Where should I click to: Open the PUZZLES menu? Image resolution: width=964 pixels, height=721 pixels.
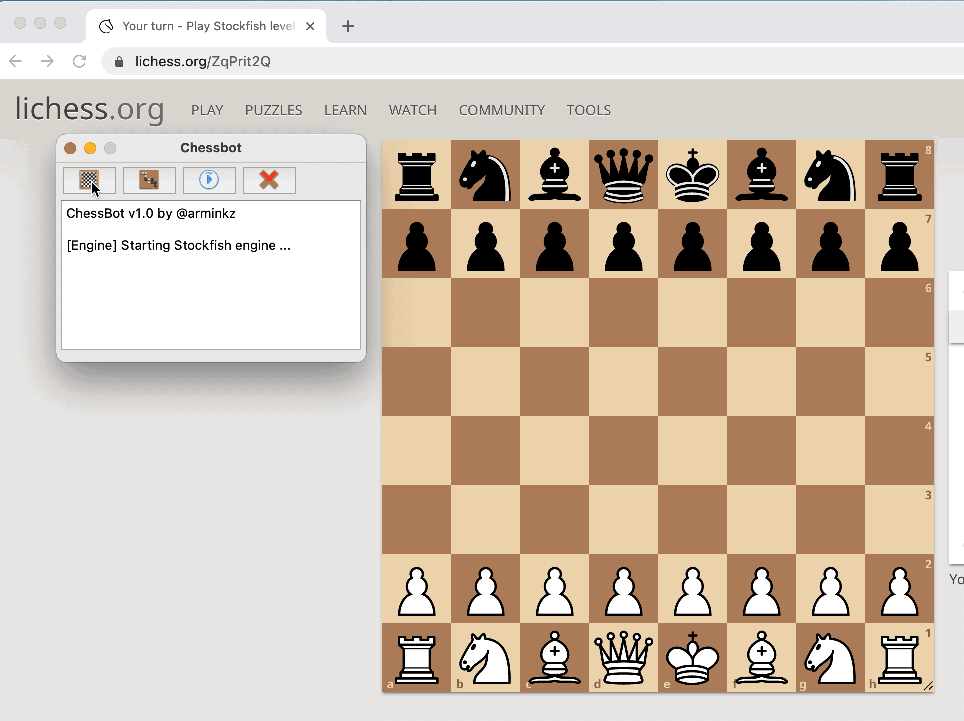tap(273, 110)
